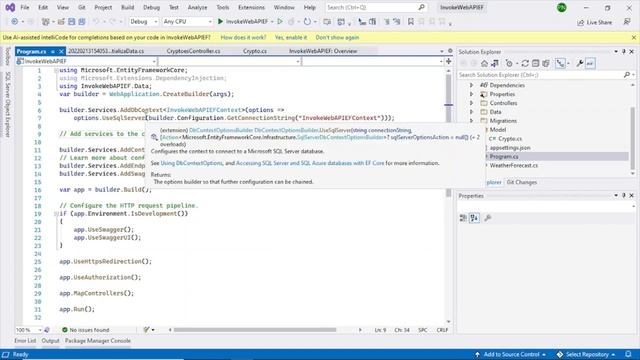Click the Undo toolbar icon
The image size is (640, 360).
(96, 22)
